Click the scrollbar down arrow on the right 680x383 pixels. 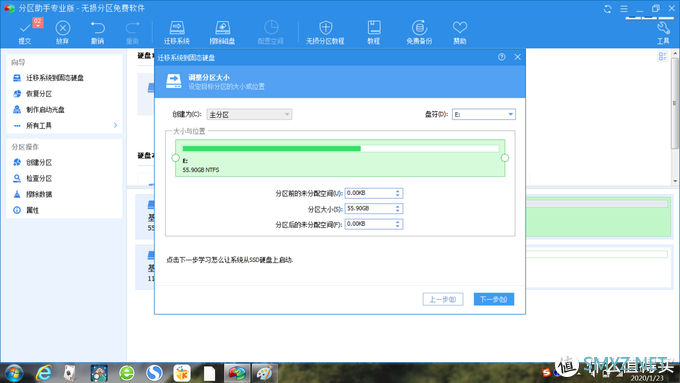(x=675, y=181)
